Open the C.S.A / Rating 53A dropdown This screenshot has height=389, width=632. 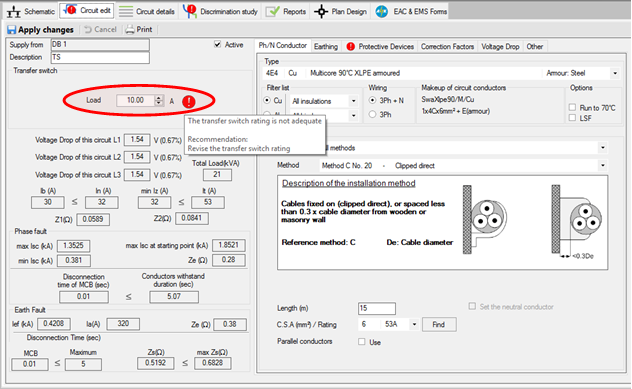click(x=414, y=324)
